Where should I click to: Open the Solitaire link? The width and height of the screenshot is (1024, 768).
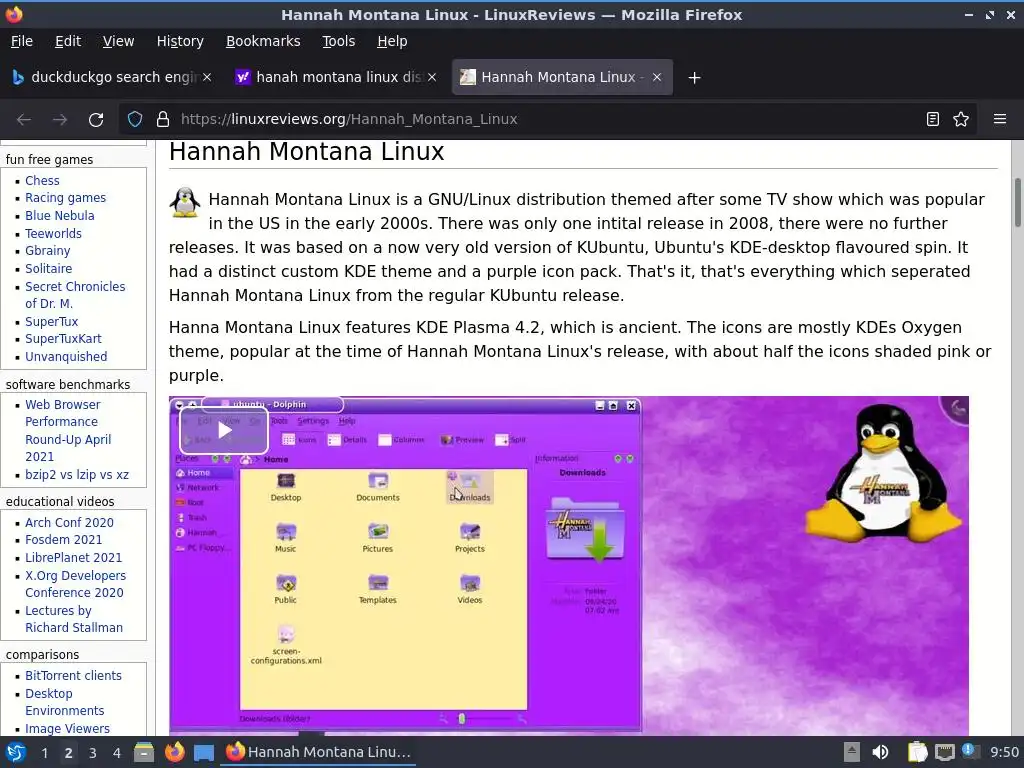pos(48,268)
